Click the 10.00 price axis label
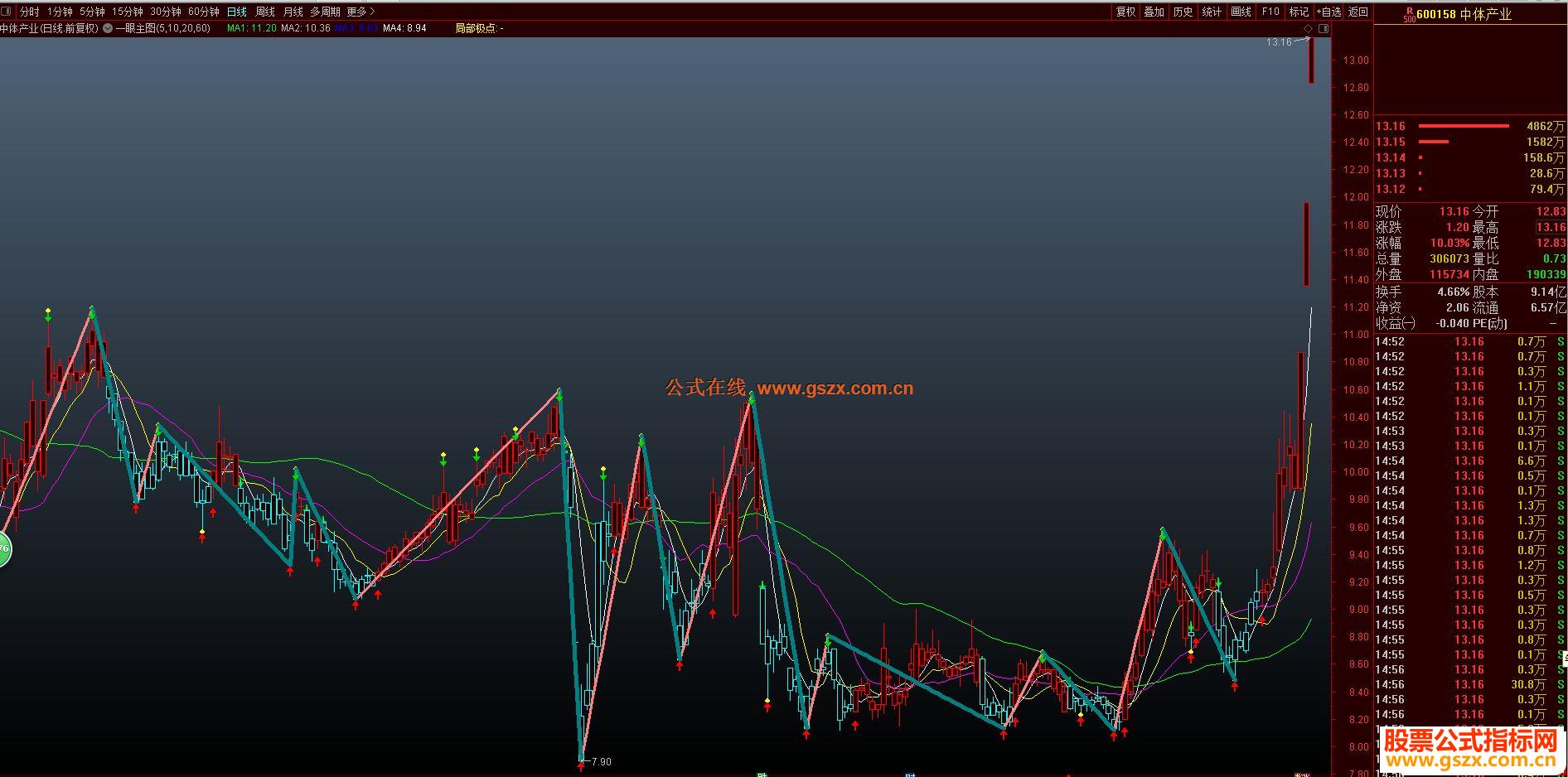 click(1356, 472)
